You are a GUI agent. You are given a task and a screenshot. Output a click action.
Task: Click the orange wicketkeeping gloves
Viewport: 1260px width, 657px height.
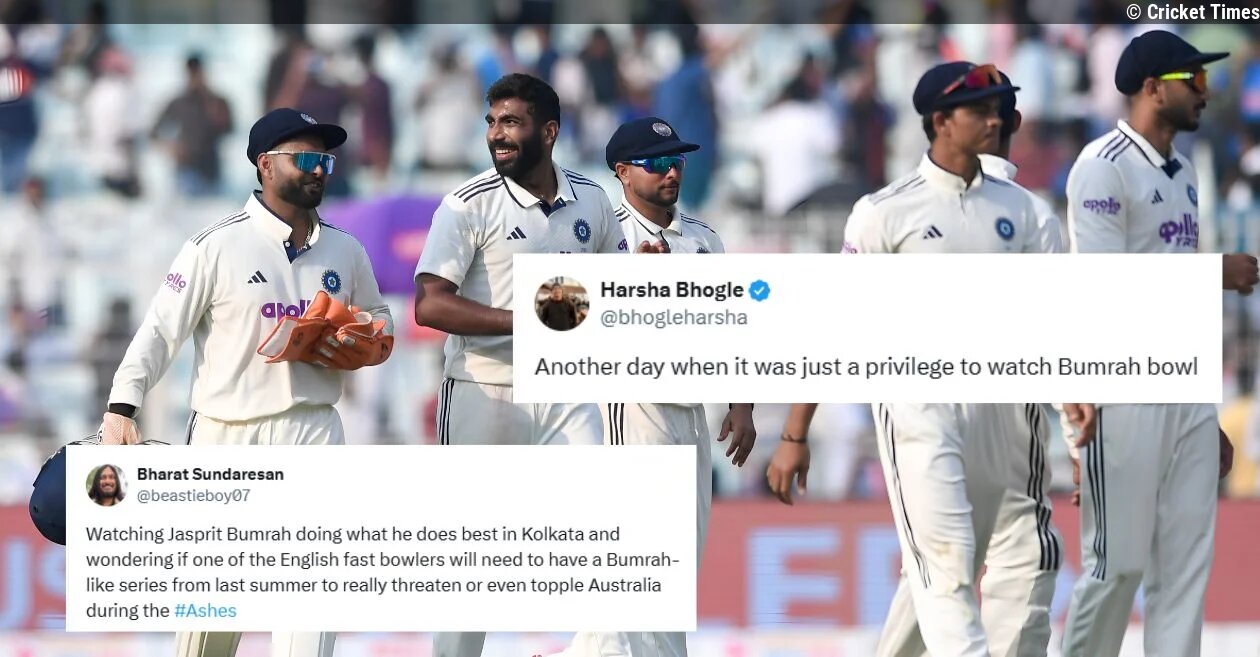pos(325,330)
